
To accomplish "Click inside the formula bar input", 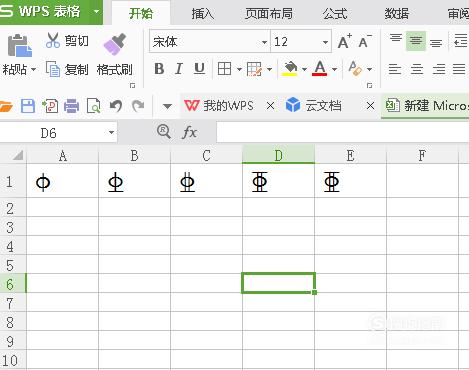I will tap(343, 132).
